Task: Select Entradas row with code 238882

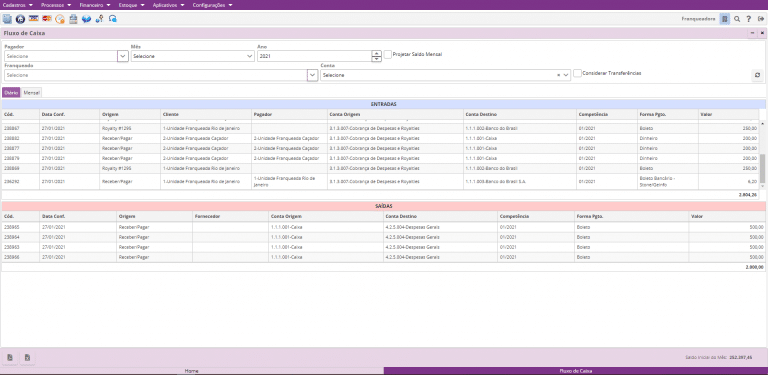Action: [x=380, y=138]
